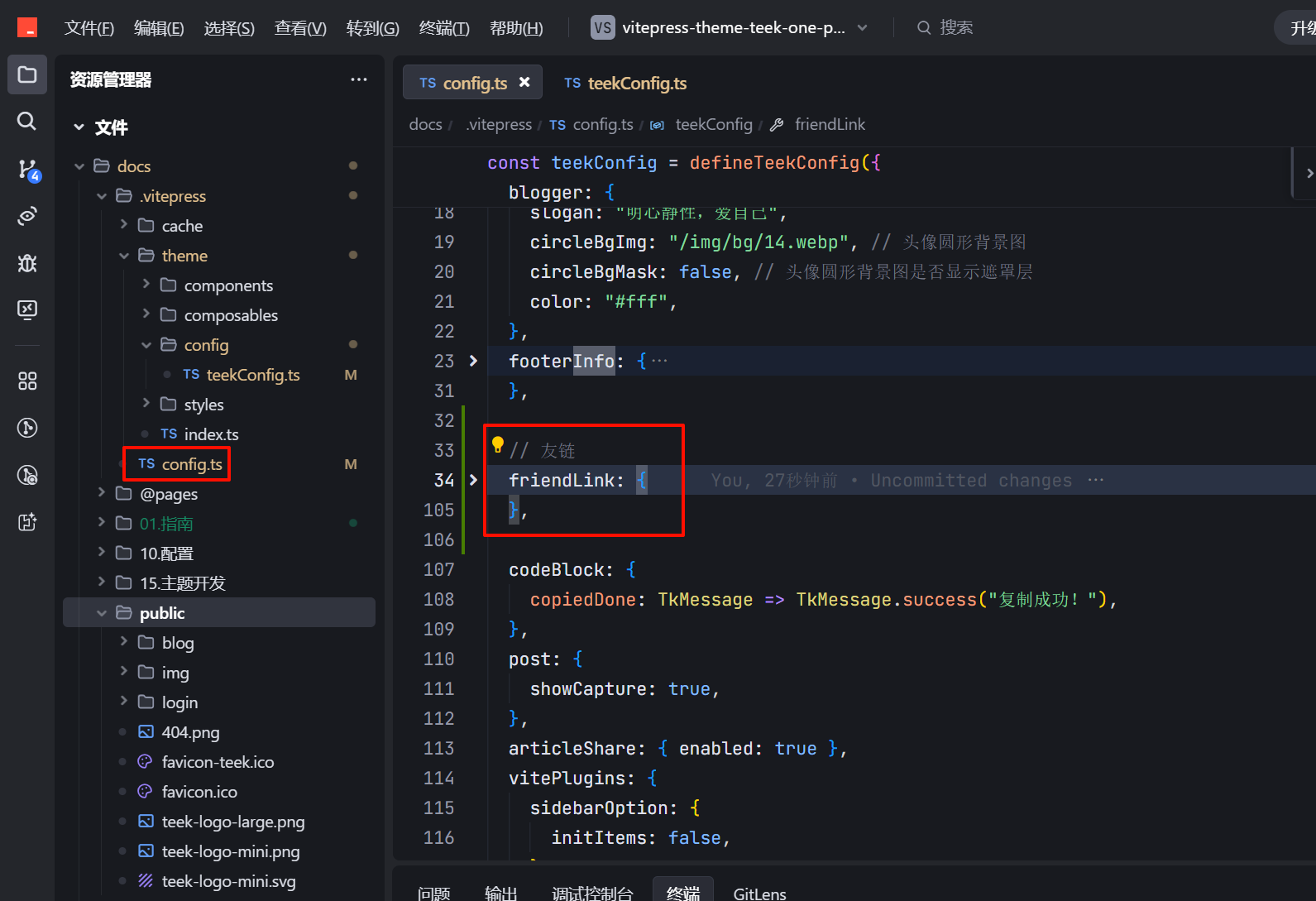Open index.ts in theme folder
The width and height of the screenshot is (1316, 901).
tap(211, 434)
